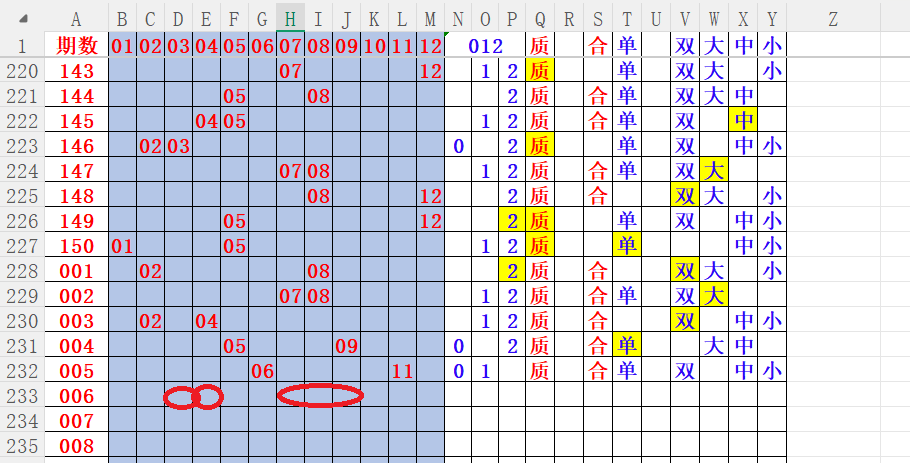
Task: Click header cell 小 in row 1
Action: (x=772, y=45)
